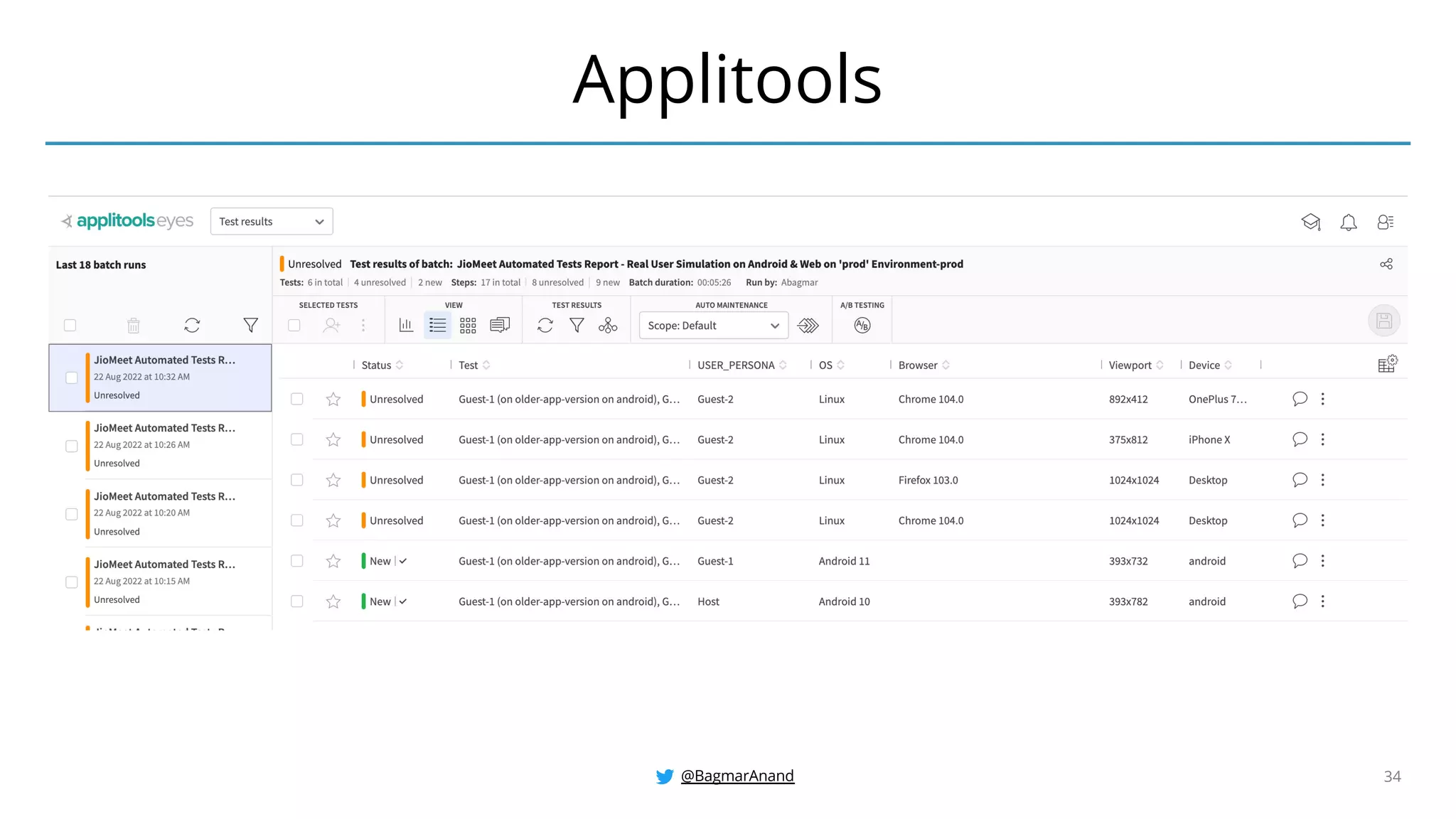Check the 10:26 AM batch checkbox
1456x819 pixels.
click(72, 446)
